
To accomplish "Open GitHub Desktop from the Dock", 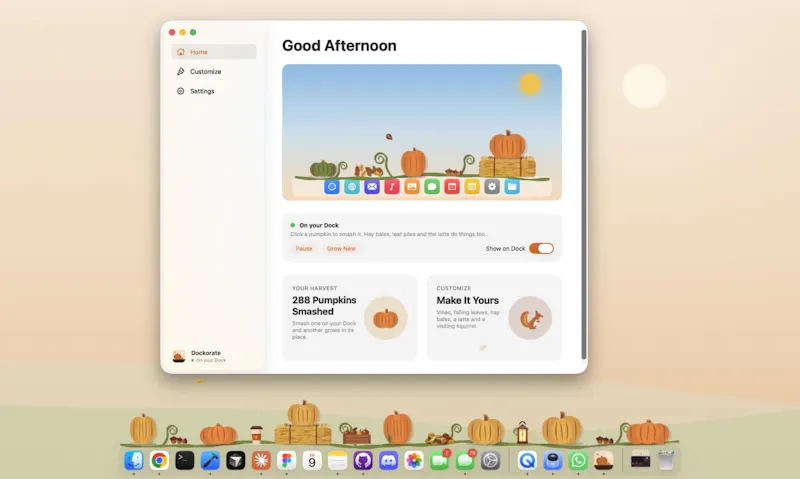I will click(x=363, y=461).
